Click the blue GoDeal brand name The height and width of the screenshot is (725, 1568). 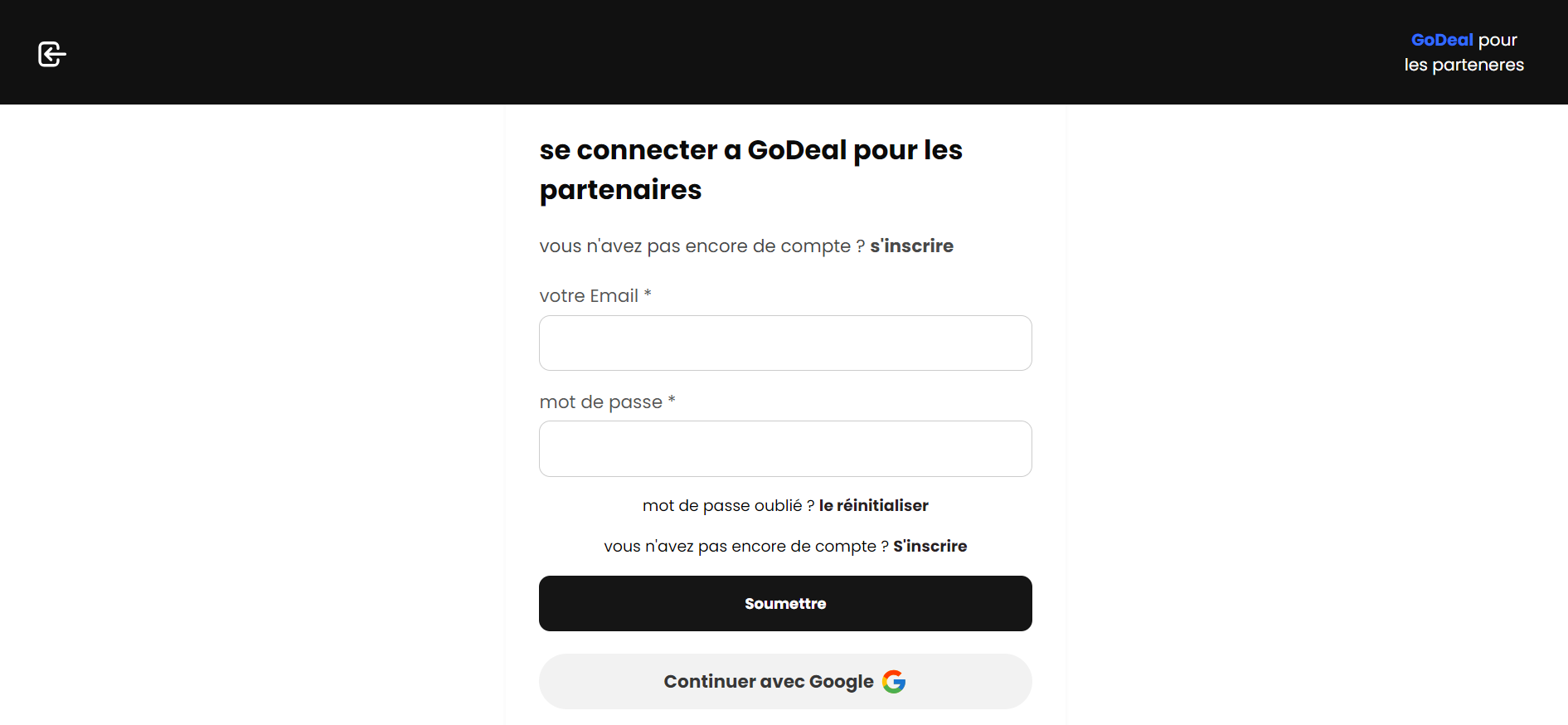tap(1442, 40)
